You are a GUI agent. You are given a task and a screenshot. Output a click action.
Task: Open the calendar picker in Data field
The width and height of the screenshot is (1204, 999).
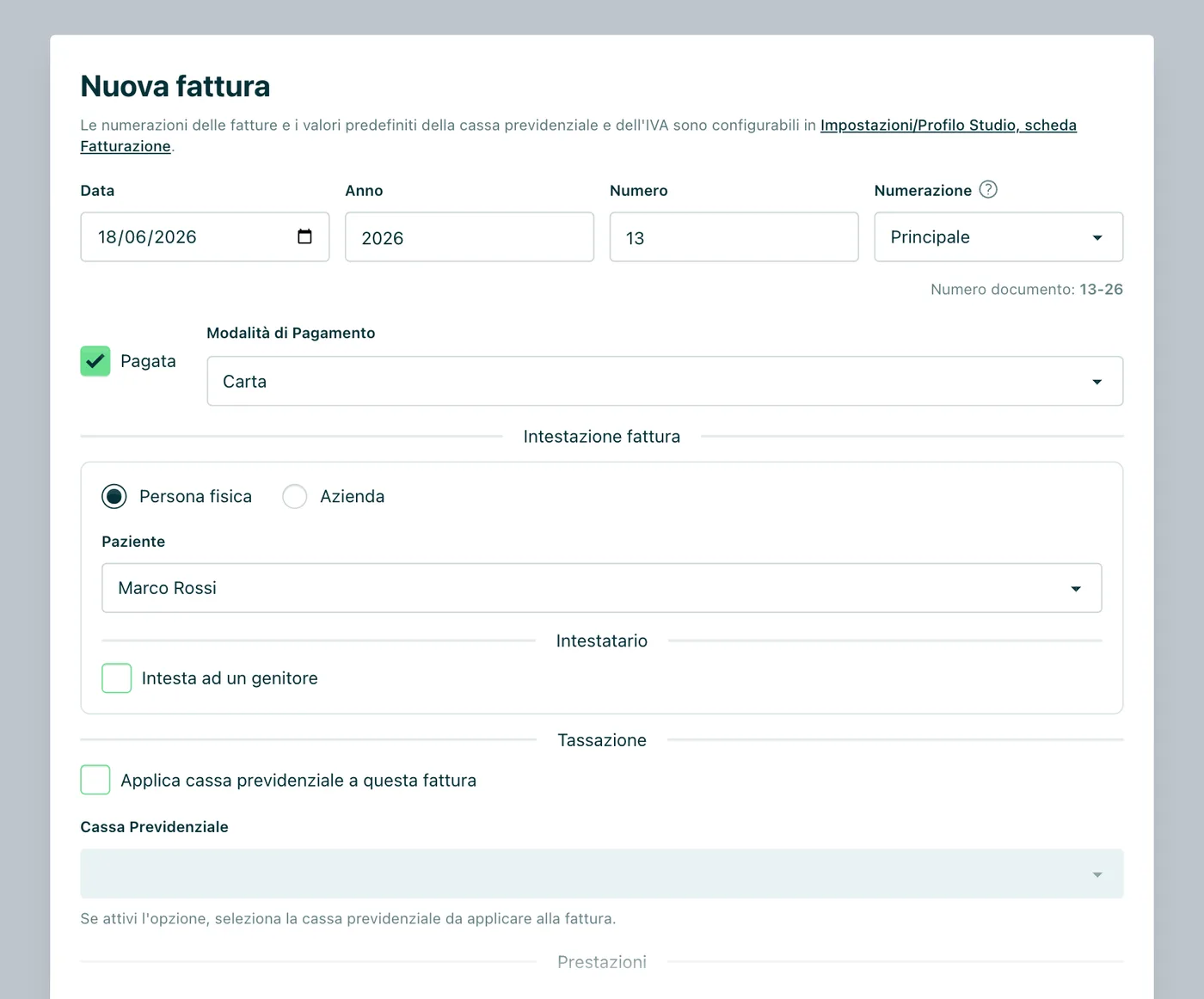click(x=304, y=236)
